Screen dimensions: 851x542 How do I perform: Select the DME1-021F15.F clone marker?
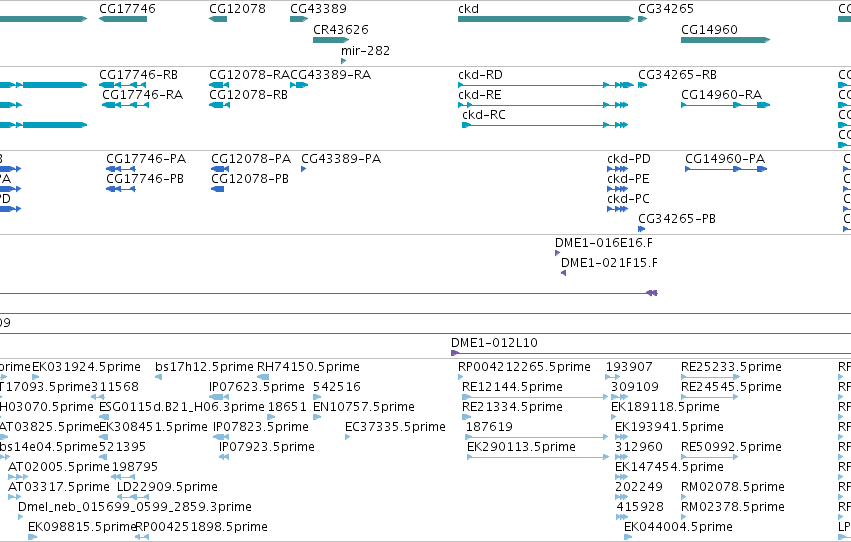[563, 273]
